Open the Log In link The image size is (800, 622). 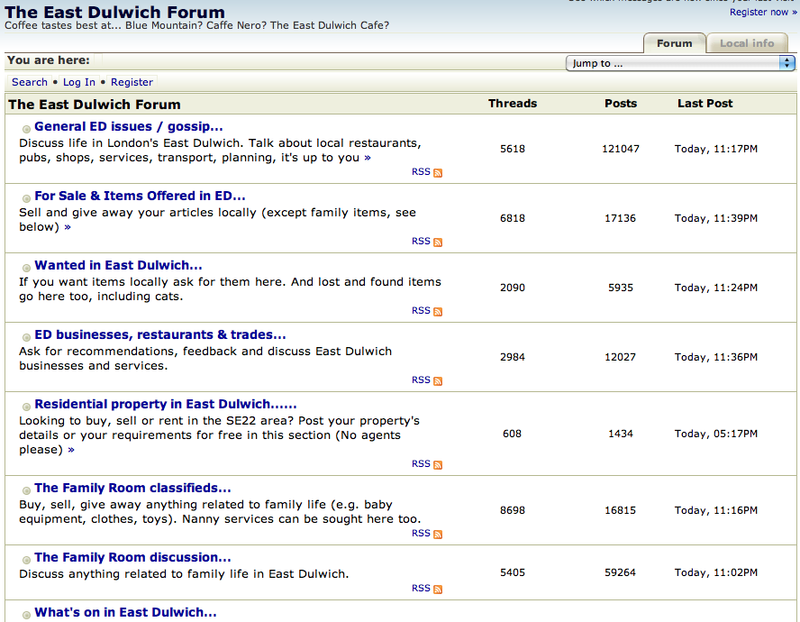pos(79,82)
